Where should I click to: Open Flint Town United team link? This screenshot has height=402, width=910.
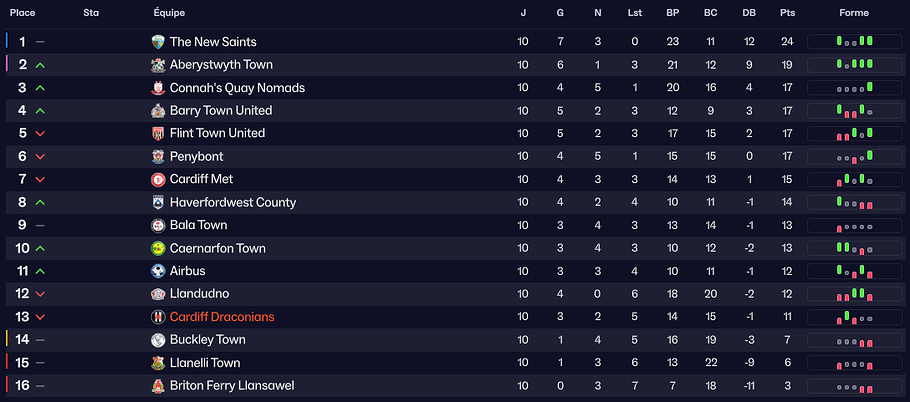[x=217, y=134]
